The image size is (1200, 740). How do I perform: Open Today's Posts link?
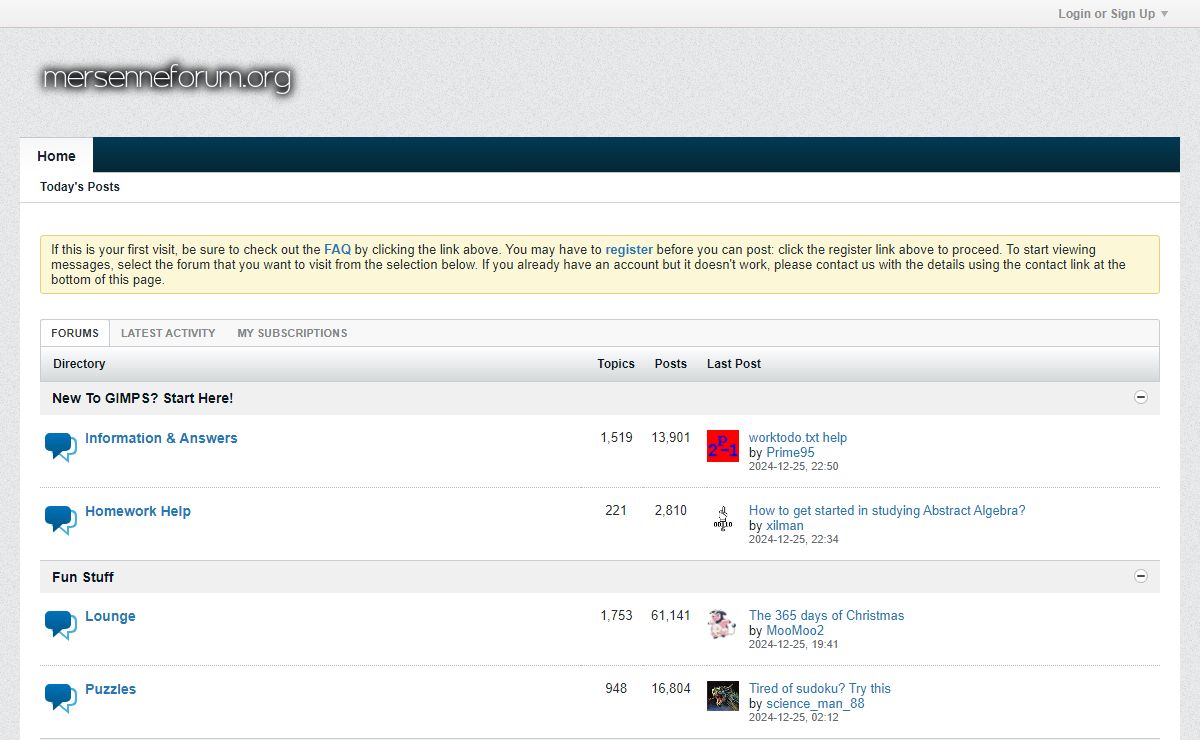(x=80, y=187)
